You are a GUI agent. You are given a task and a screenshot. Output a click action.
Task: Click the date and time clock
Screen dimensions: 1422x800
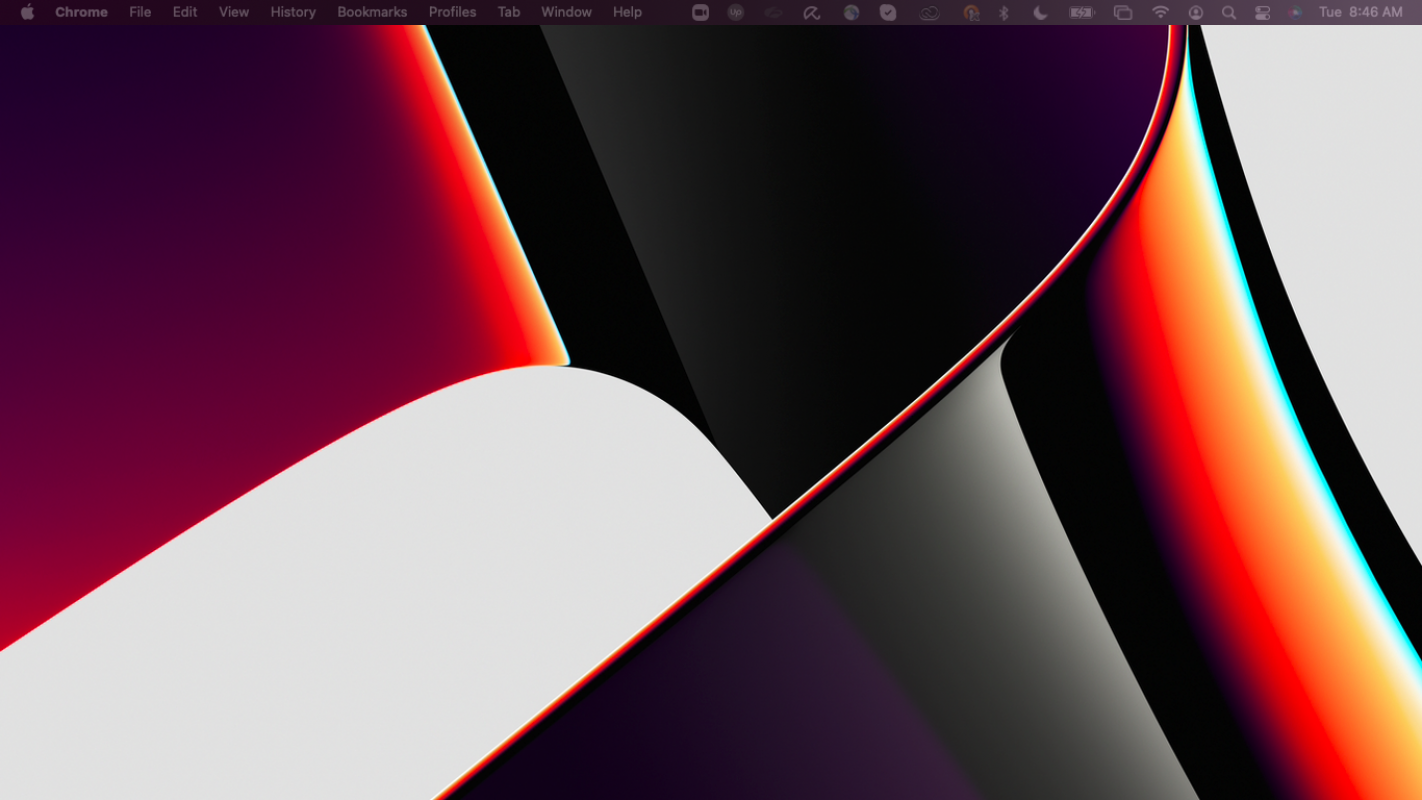click(1360, 12)
